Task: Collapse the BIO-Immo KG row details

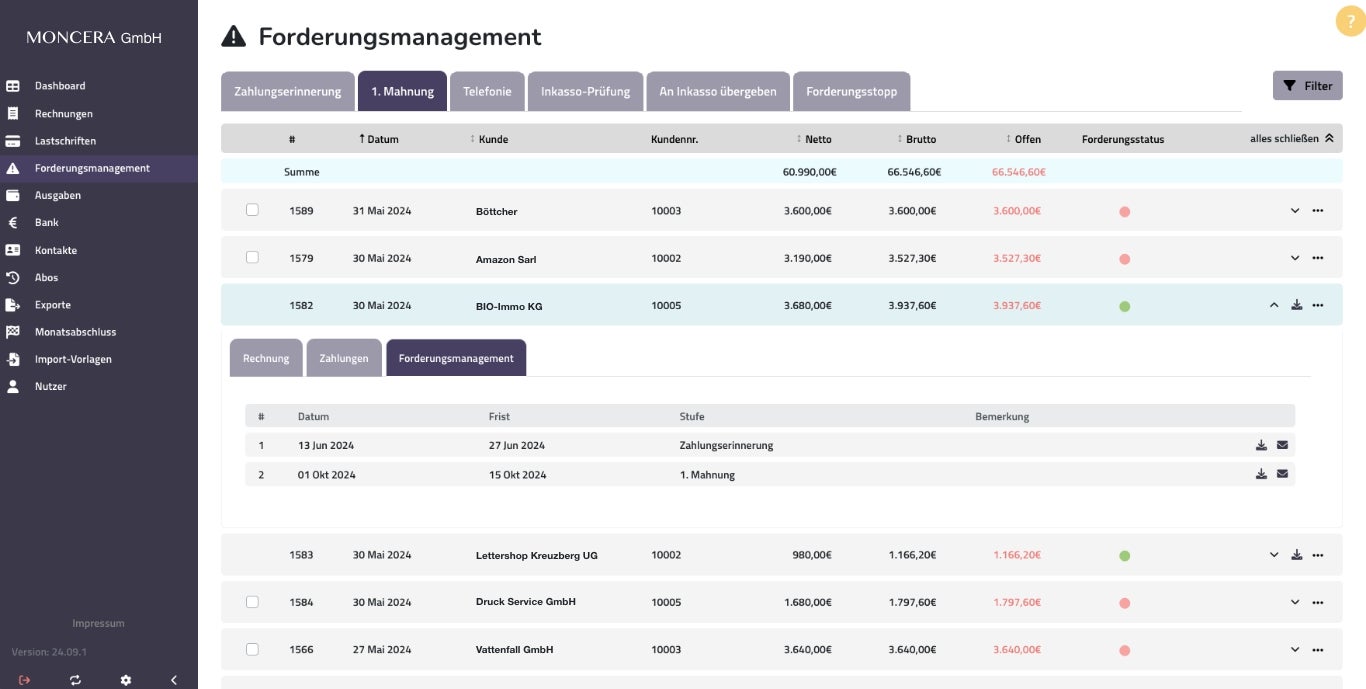Action: coord(1274,305)
